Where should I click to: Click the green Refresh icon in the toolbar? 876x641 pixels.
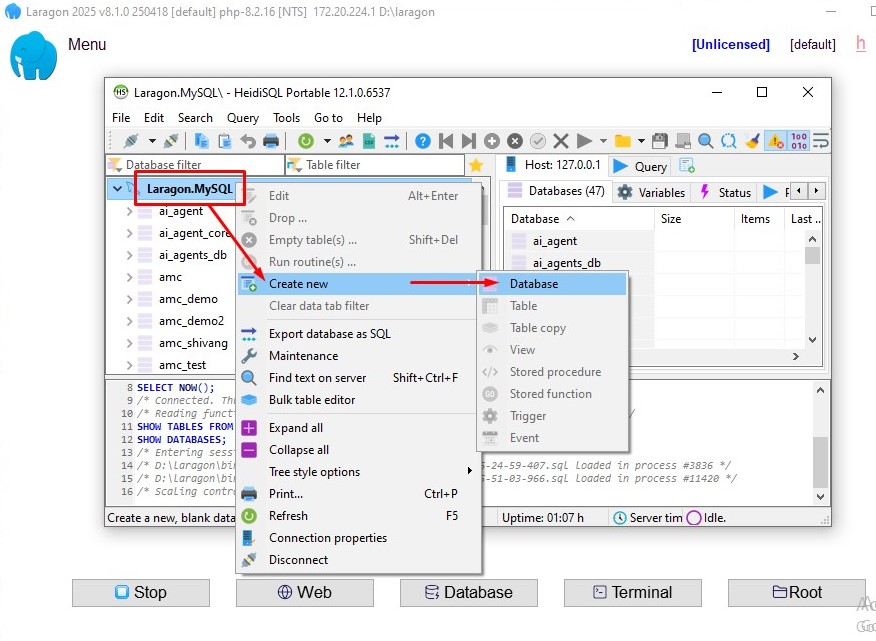pos(305,141)
